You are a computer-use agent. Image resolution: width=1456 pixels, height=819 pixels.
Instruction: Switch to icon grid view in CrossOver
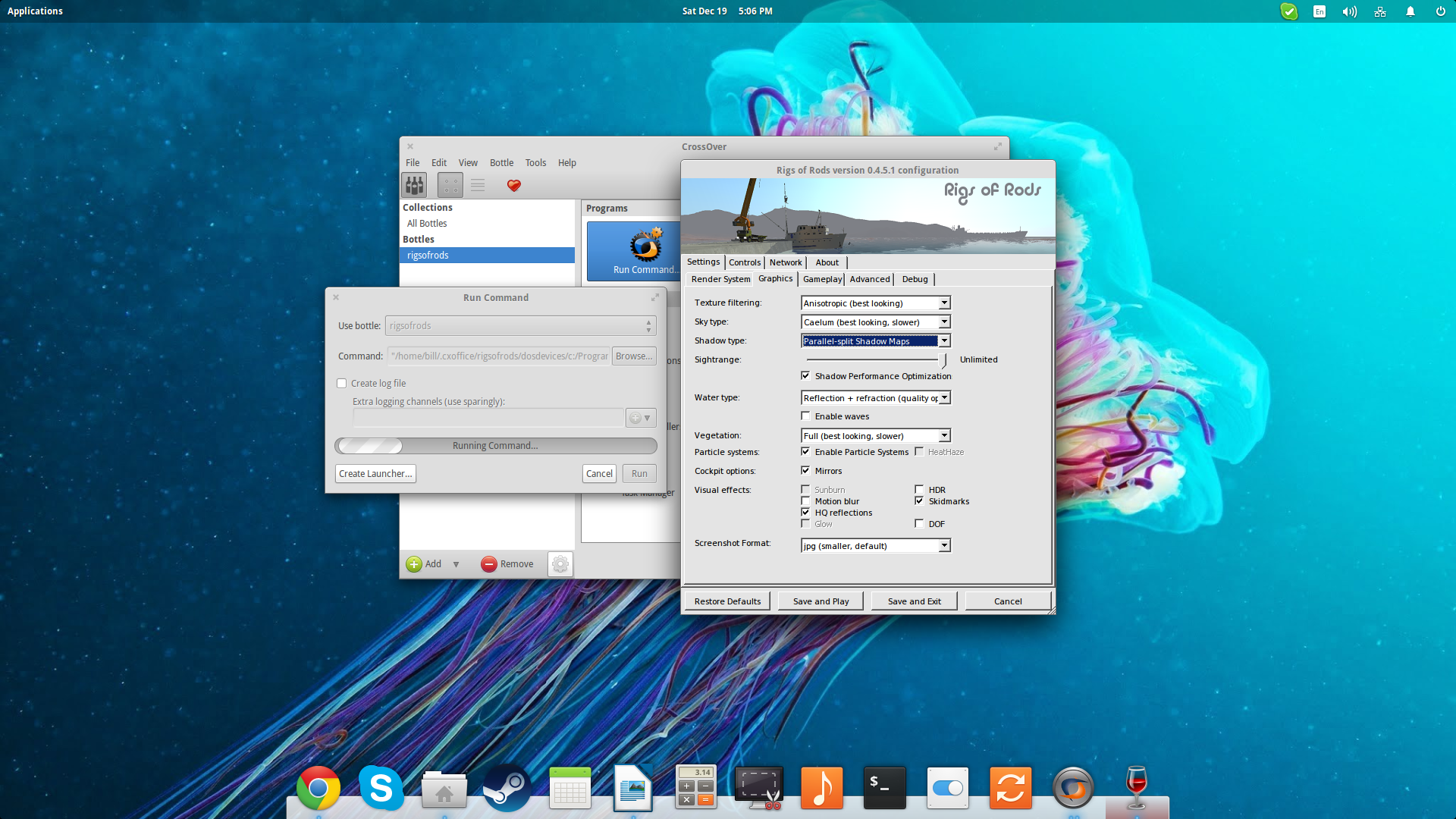450,185
